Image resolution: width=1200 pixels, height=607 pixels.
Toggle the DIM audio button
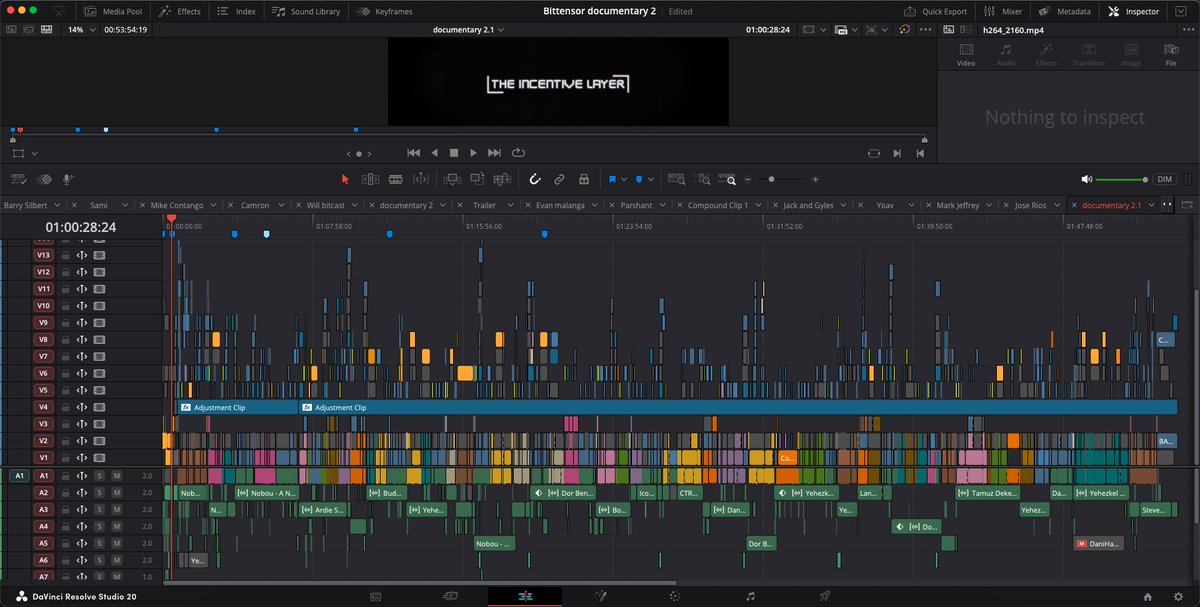(1164, 179)
